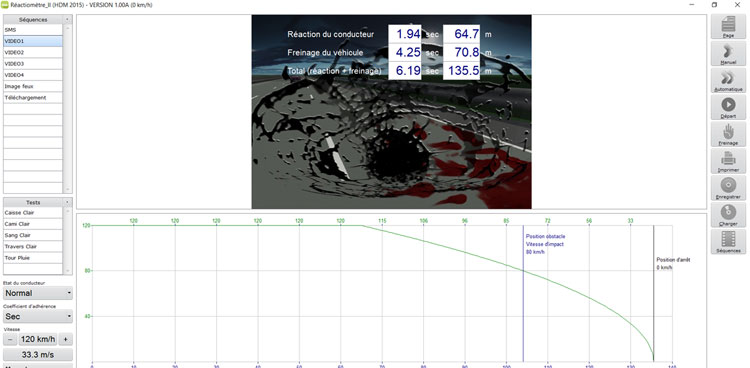This screenshot has width=750, height=368.
Task: Click the reaction distance 64.7 m value
Action: (462, 34)
